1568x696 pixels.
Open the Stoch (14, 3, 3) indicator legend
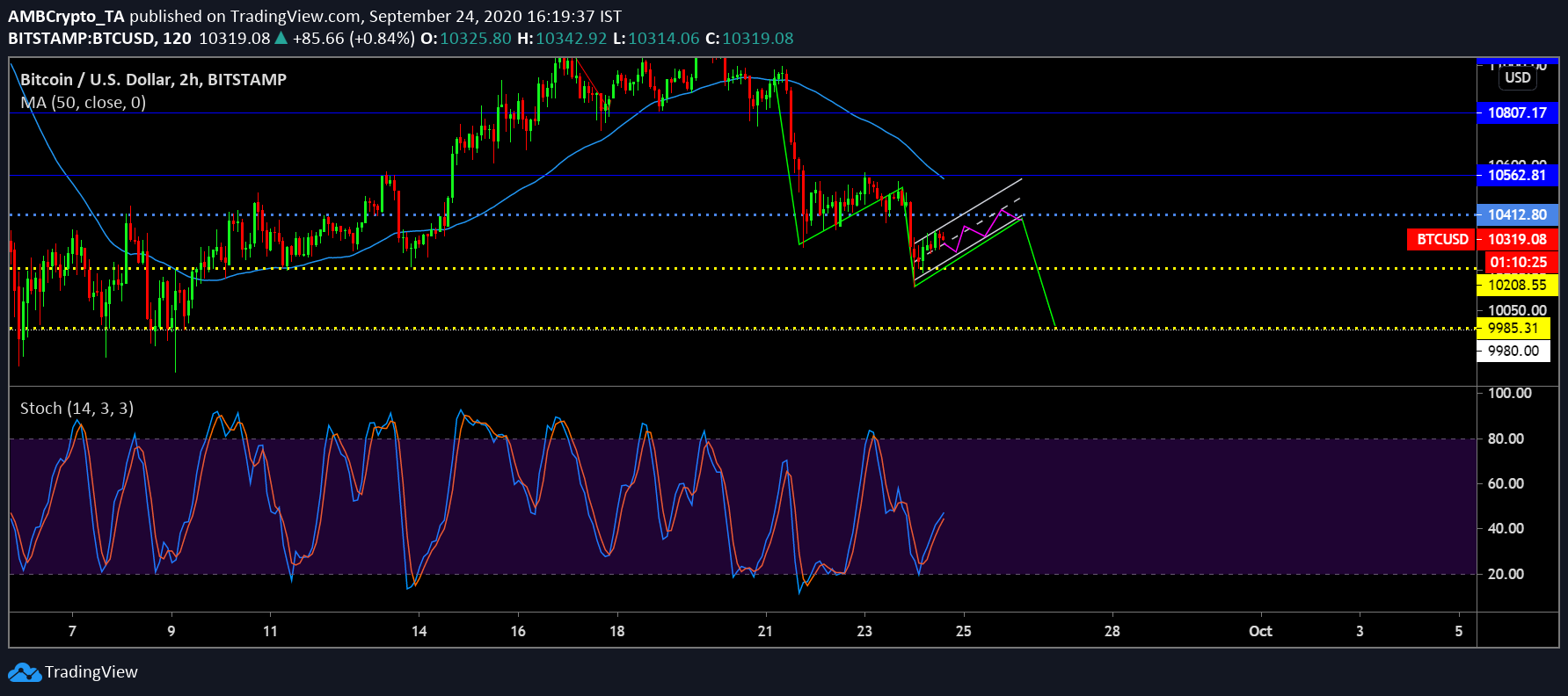77,409
